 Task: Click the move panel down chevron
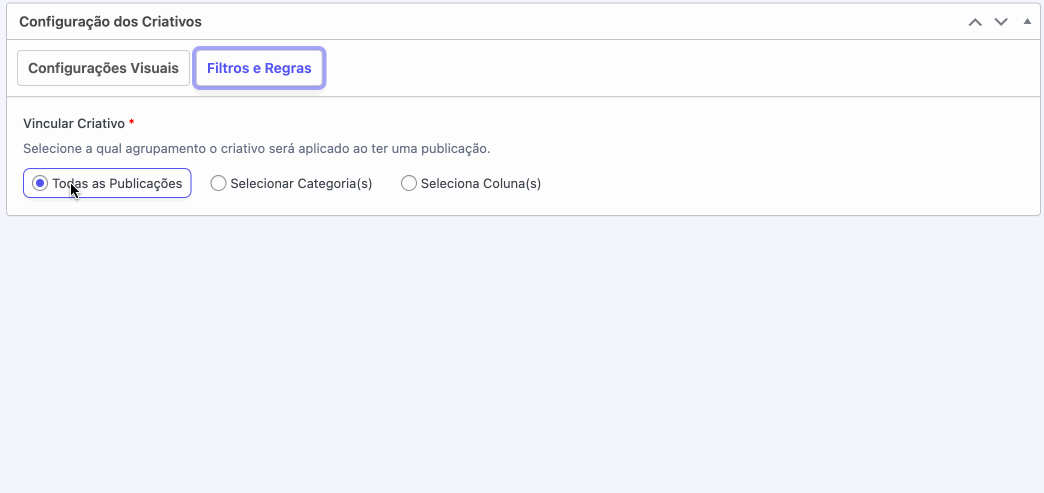click(1001, 22)
